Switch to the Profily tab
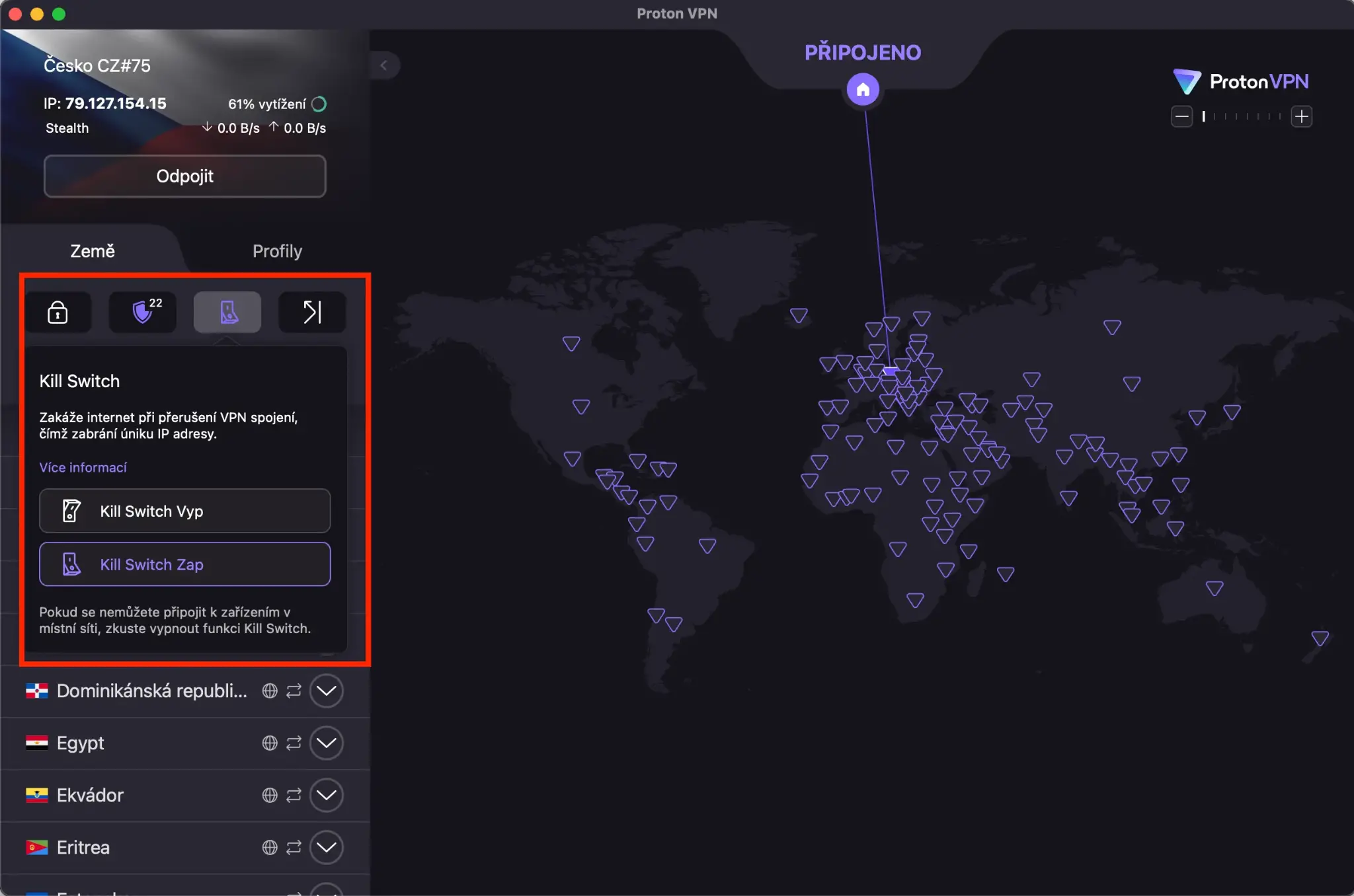Image resolution: width=1354 pixels, height=896 pixels. (277, 251)
